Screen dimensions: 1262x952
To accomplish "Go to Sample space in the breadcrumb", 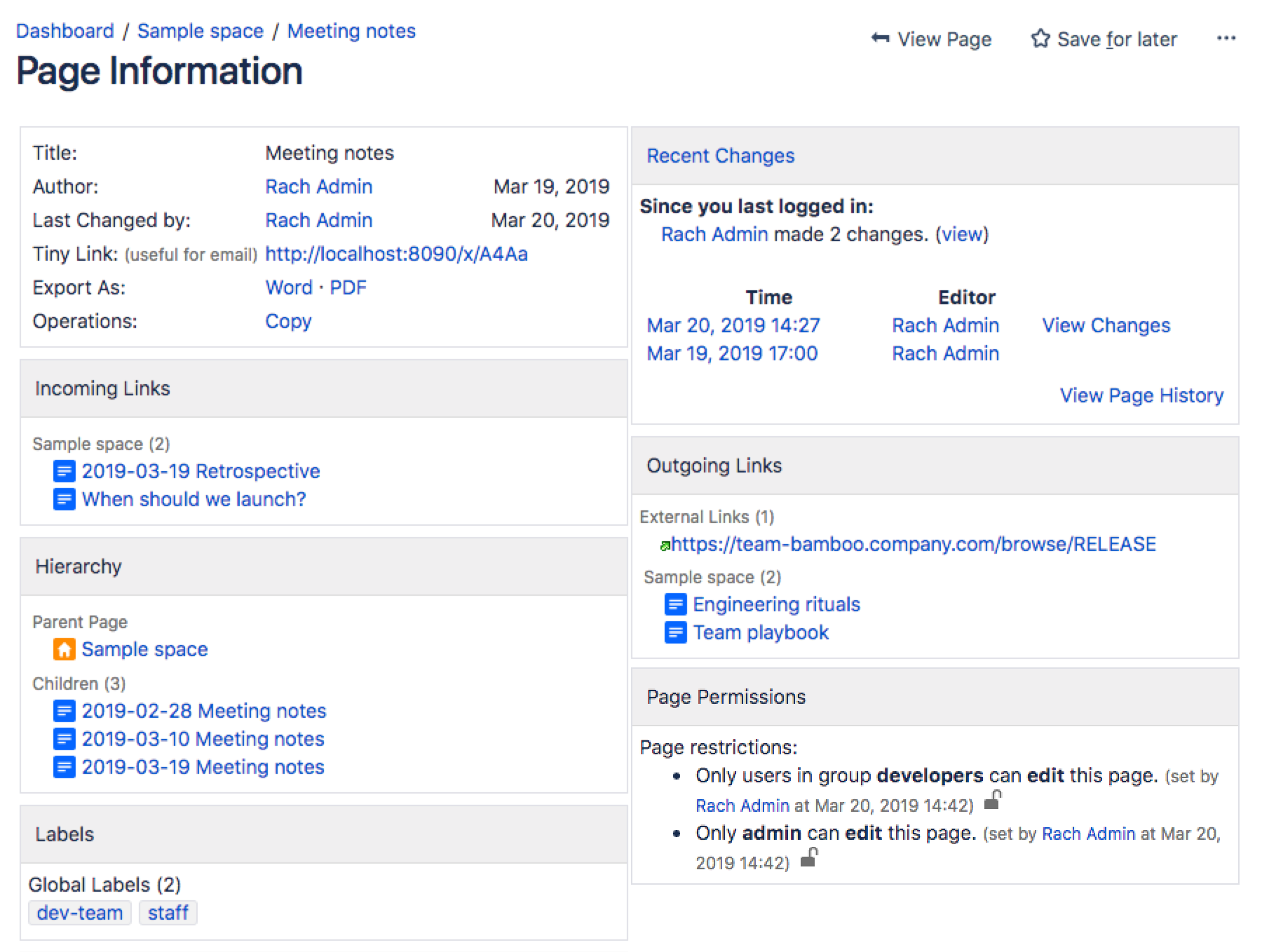I will [200, 31].
